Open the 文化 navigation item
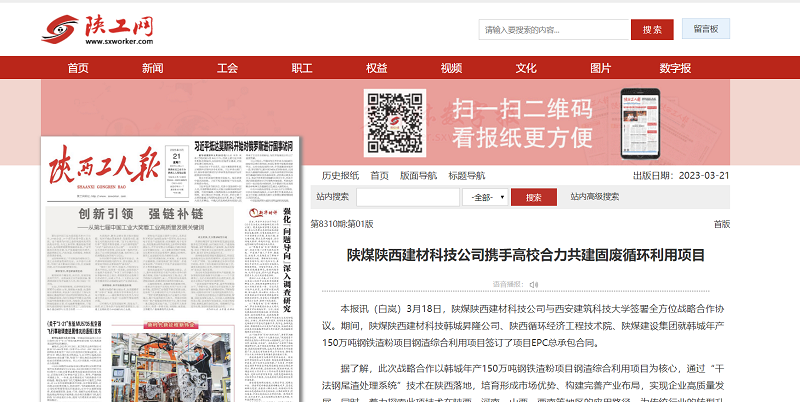Image resolution: width=800 pixels, height=402 pixels. [526, 68]
